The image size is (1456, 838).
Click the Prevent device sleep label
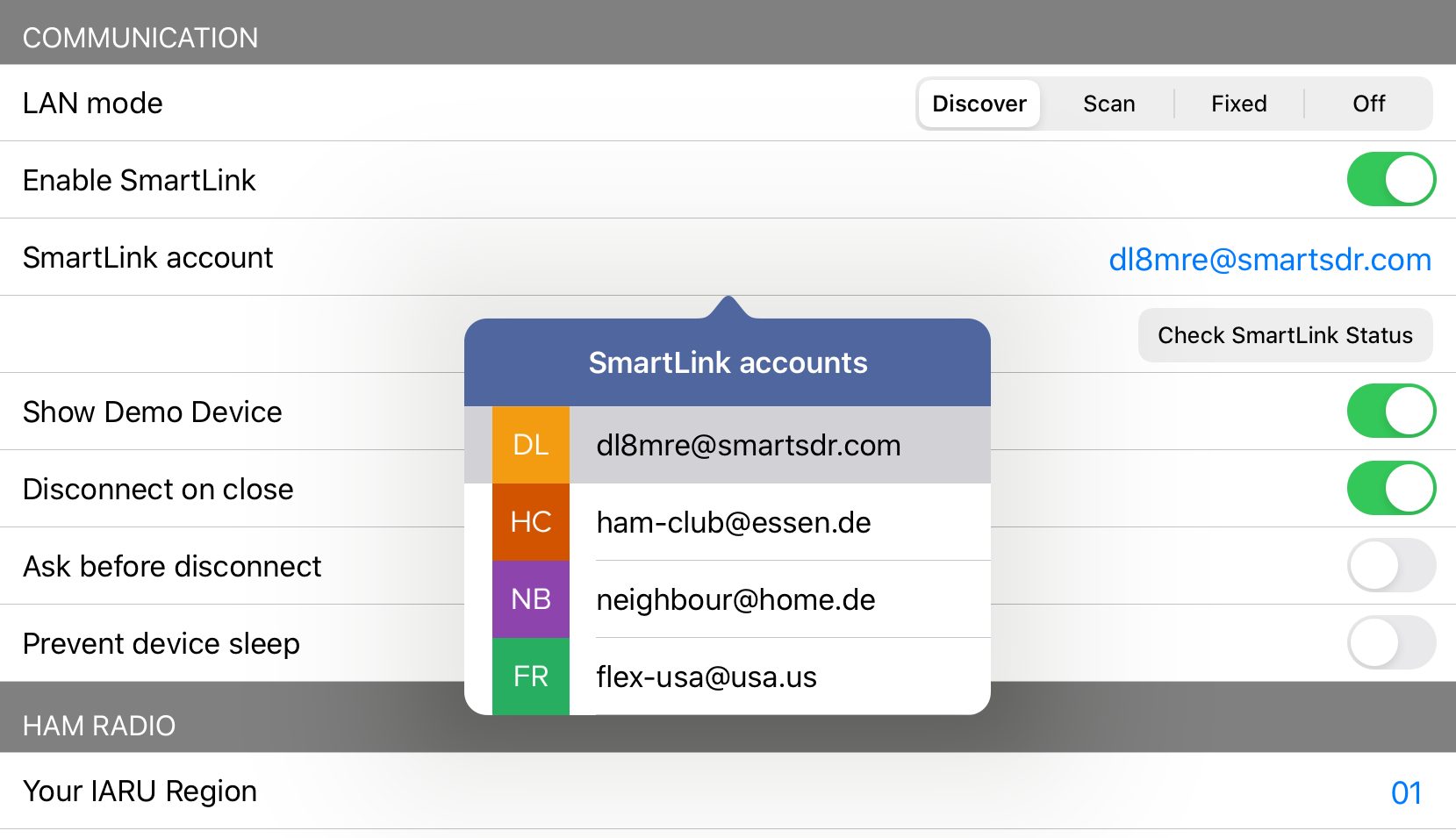[161, 643]
